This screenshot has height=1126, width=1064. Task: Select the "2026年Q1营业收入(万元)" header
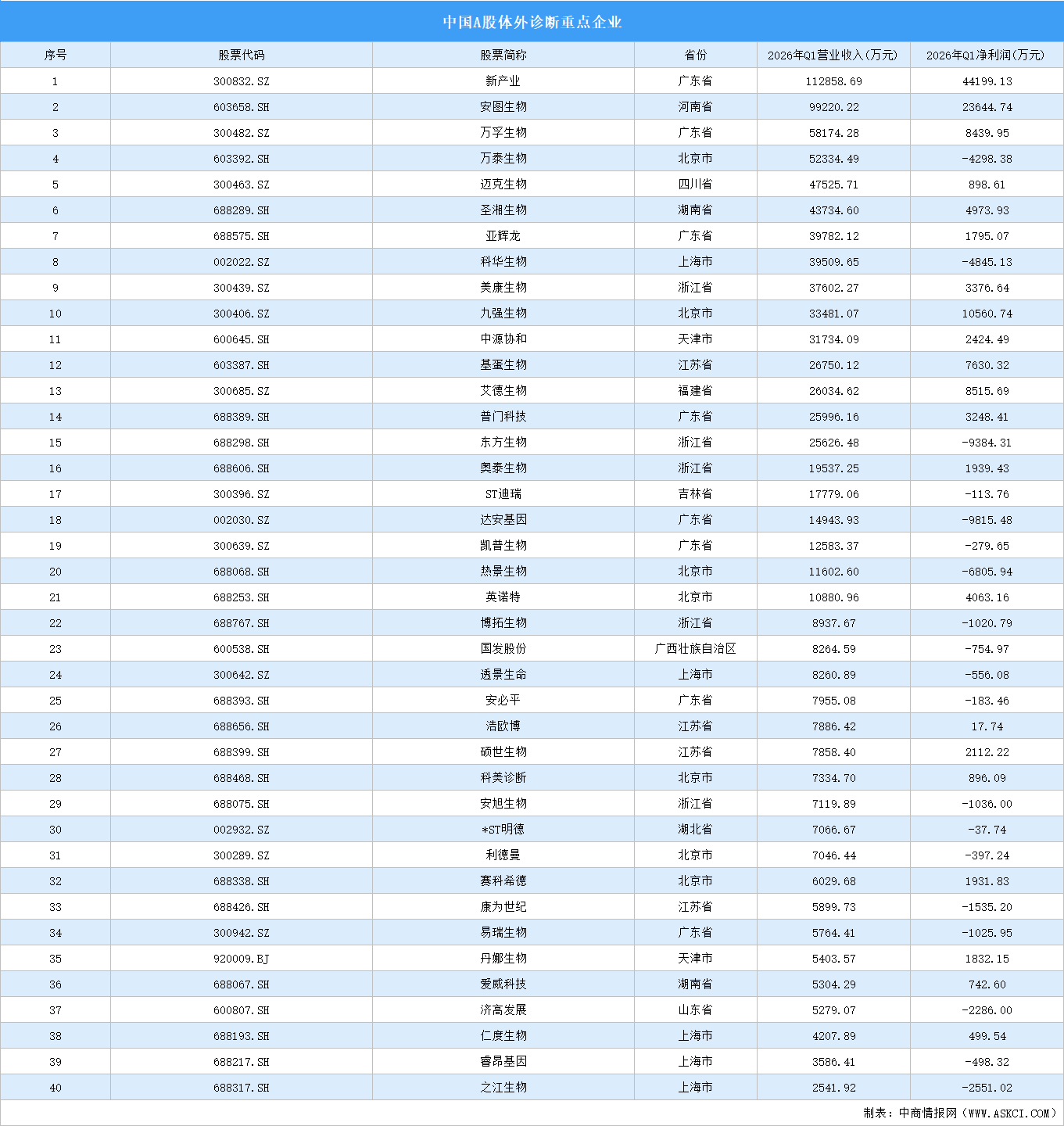point(833,55)
